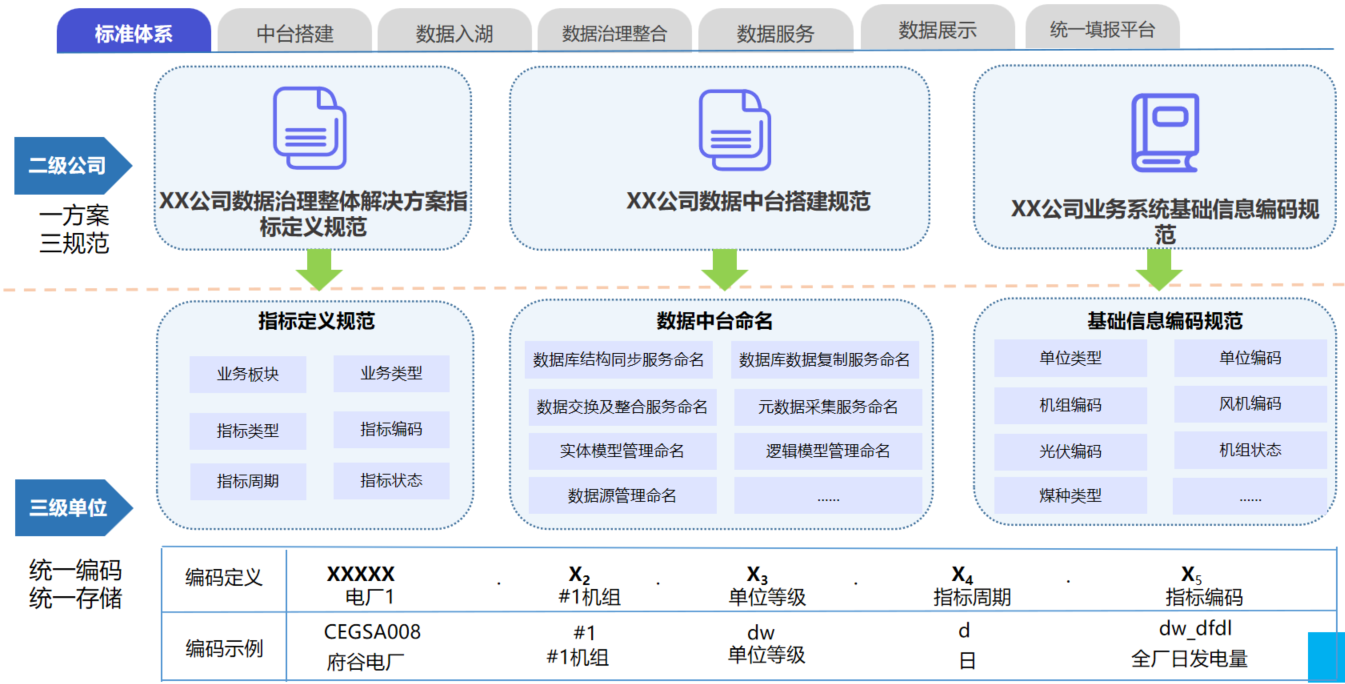Click the 一方案 三规范 caption
The height and width of the screenshot is (684, 1345).
click(x=75, y=230)
